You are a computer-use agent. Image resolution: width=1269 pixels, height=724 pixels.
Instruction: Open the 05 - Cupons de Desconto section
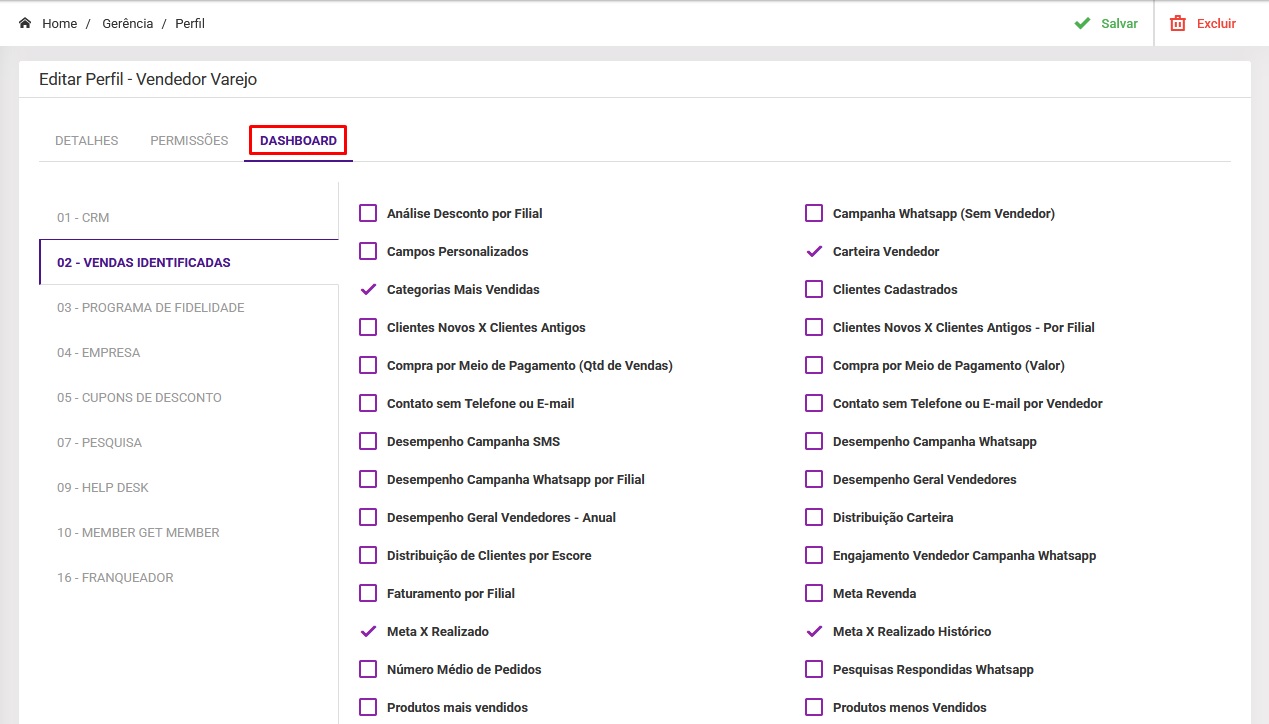[x=139, y=398]
